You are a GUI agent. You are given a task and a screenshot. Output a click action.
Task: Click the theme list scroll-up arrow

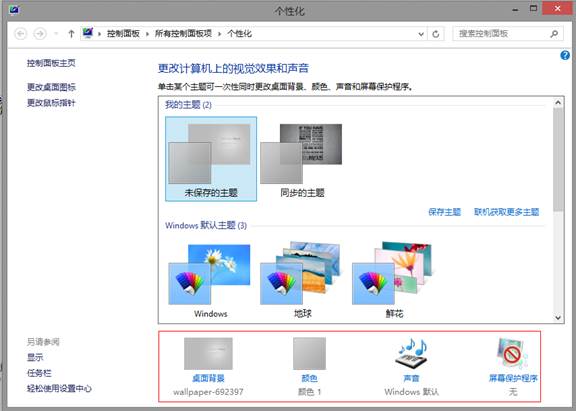click(x=558, y=102)
